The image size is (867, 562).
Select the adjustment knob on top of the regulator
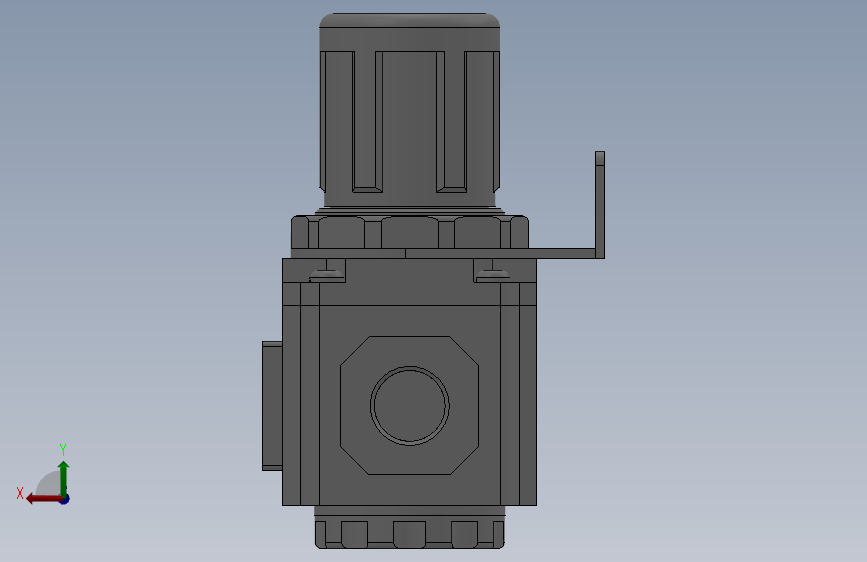click(410, 111)
